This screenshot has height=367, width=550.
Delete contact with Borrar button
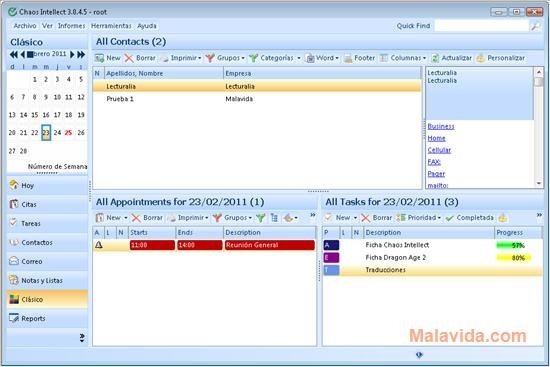(x=140, y=58)
